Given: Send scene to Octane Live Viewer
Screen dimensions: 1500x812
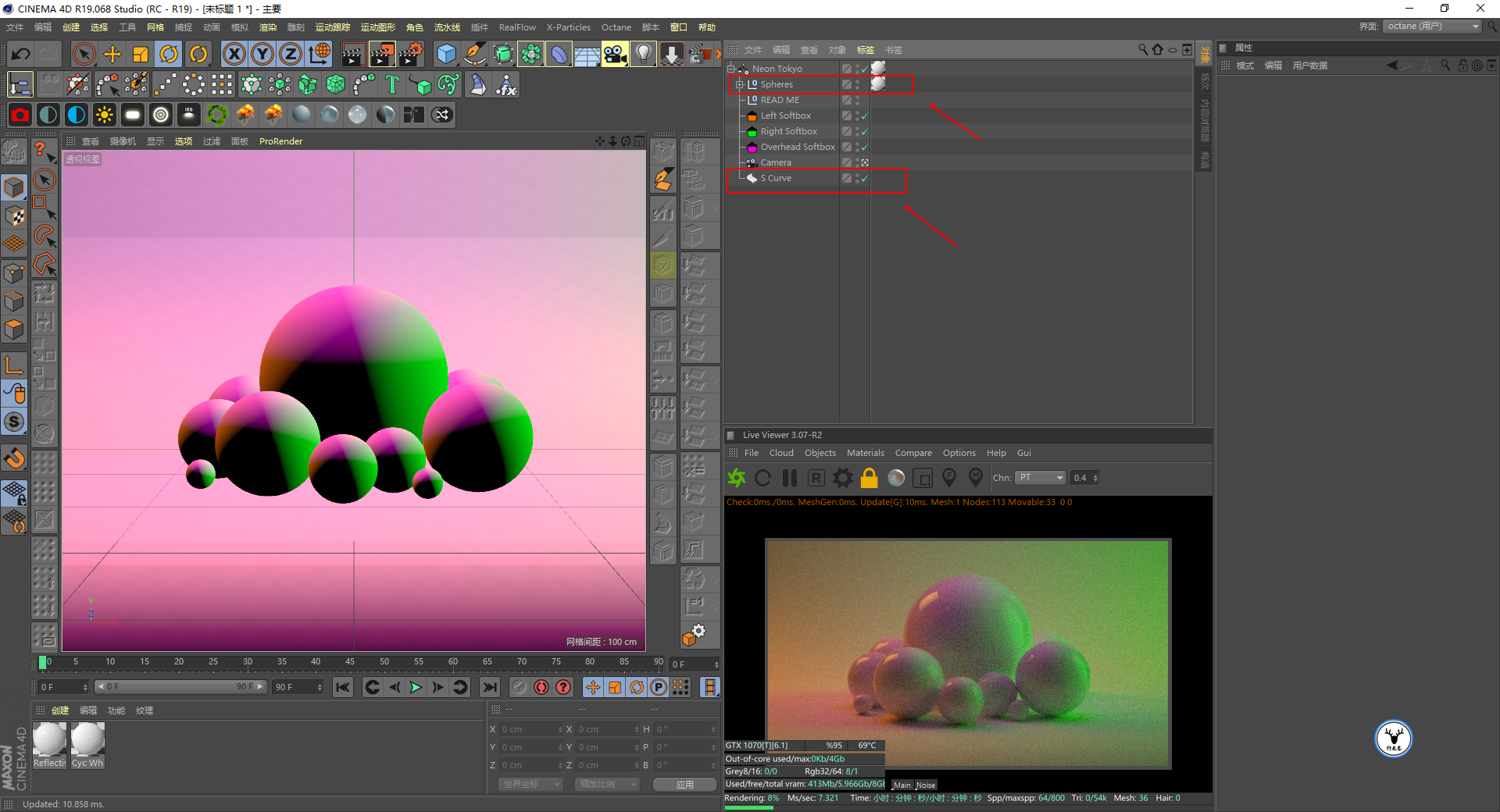Looking at the screenshot, I should [737, 478].
